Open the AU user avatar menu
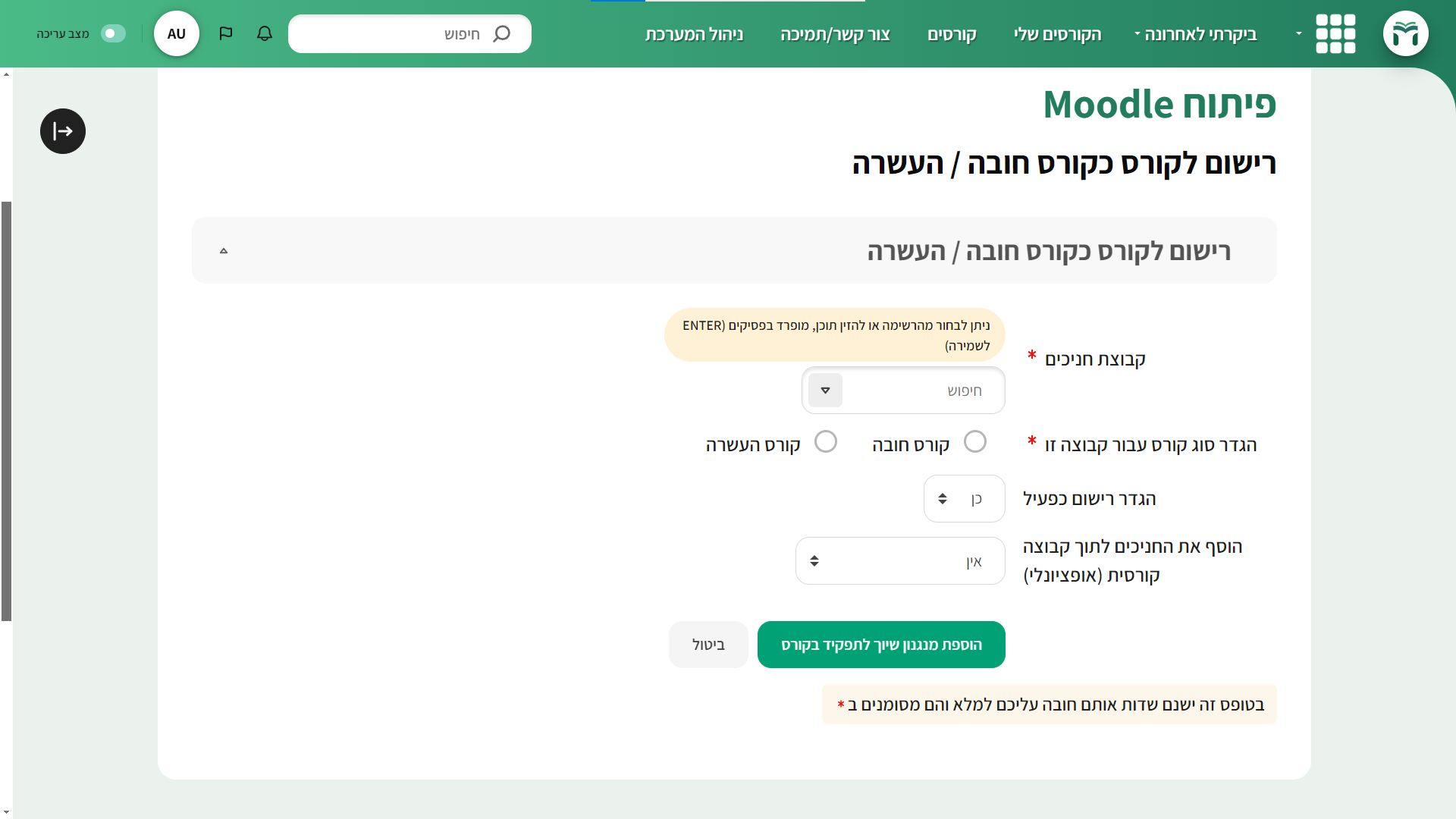 coord(176,33)
